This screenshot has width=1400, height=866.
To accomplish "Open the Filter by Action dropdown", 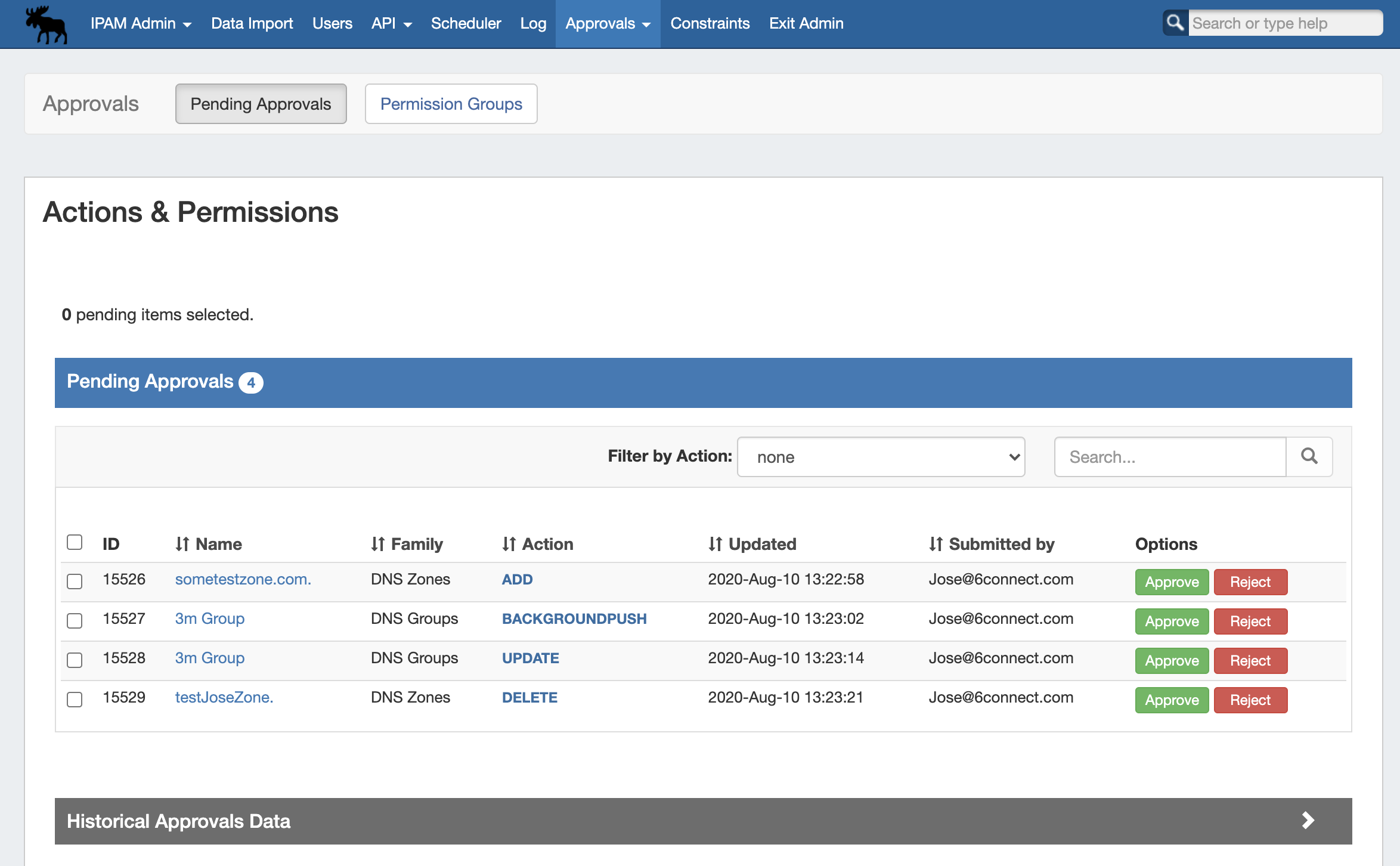I will (x=881, y=457).
